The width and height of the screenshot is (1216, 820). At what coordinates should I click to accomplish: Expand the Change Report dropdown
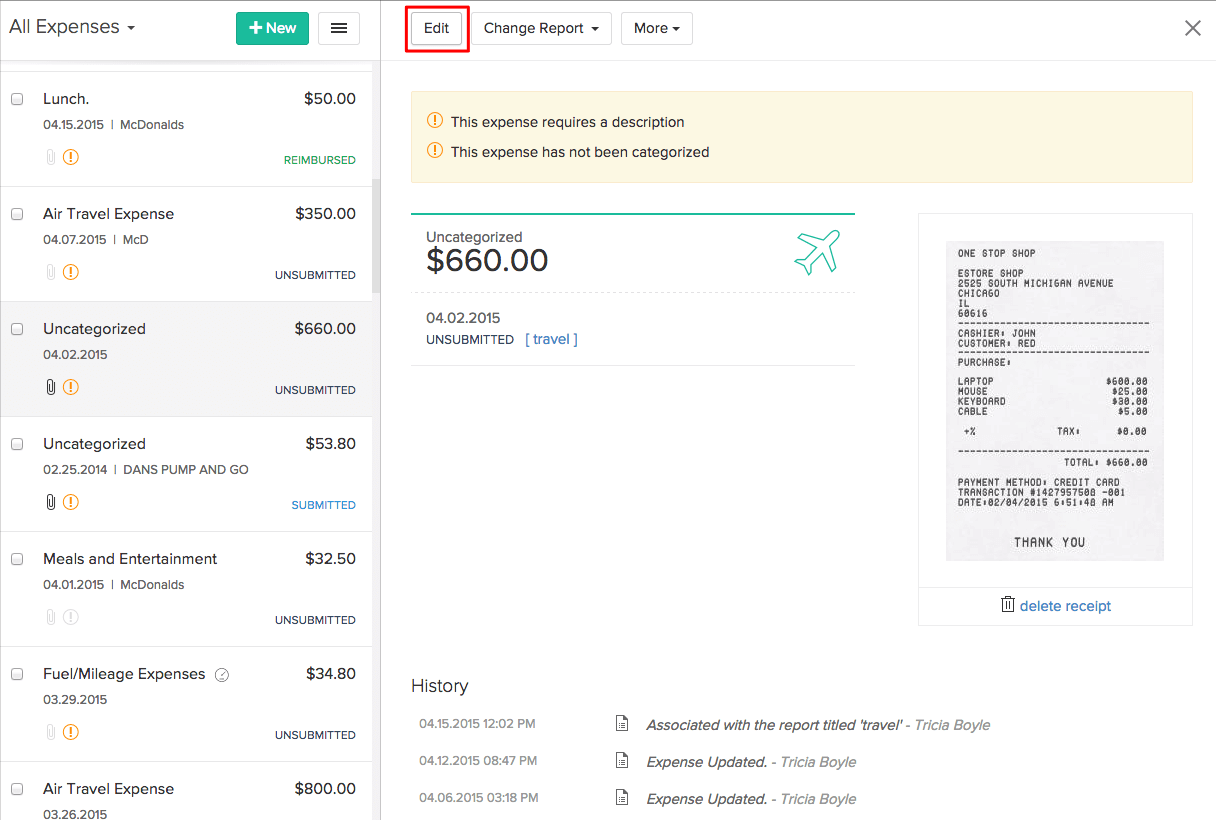541,28
